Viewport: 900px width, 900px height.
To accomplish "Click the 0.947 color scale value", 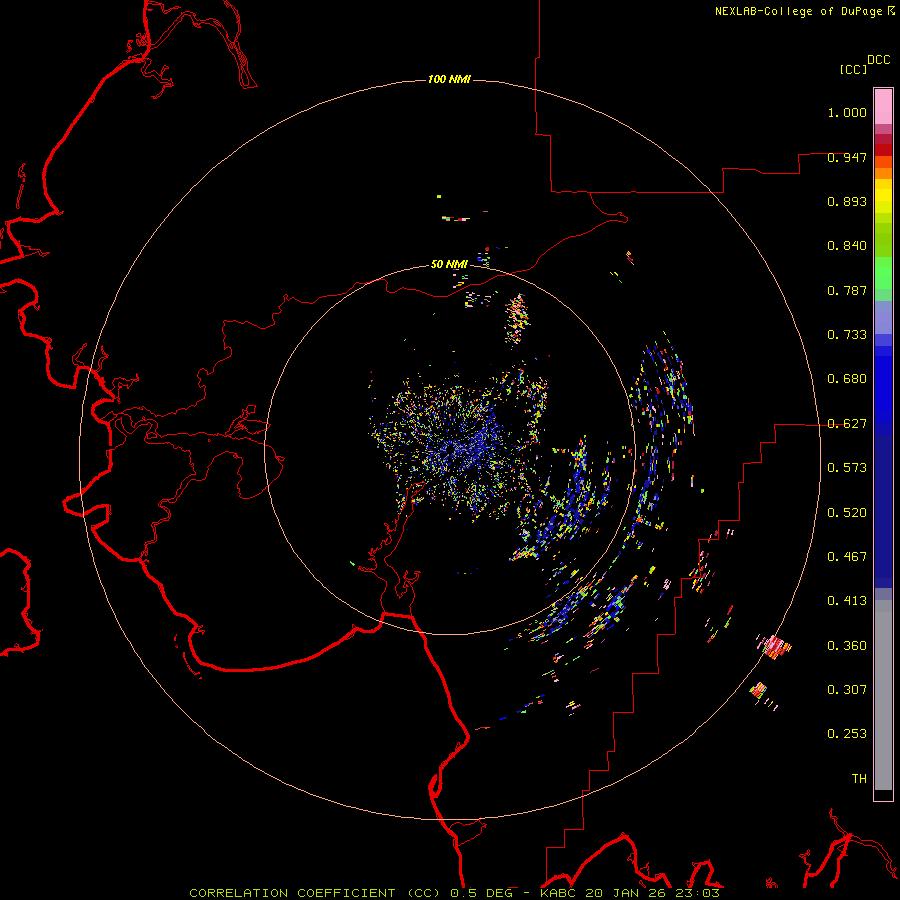I will 847,157.
